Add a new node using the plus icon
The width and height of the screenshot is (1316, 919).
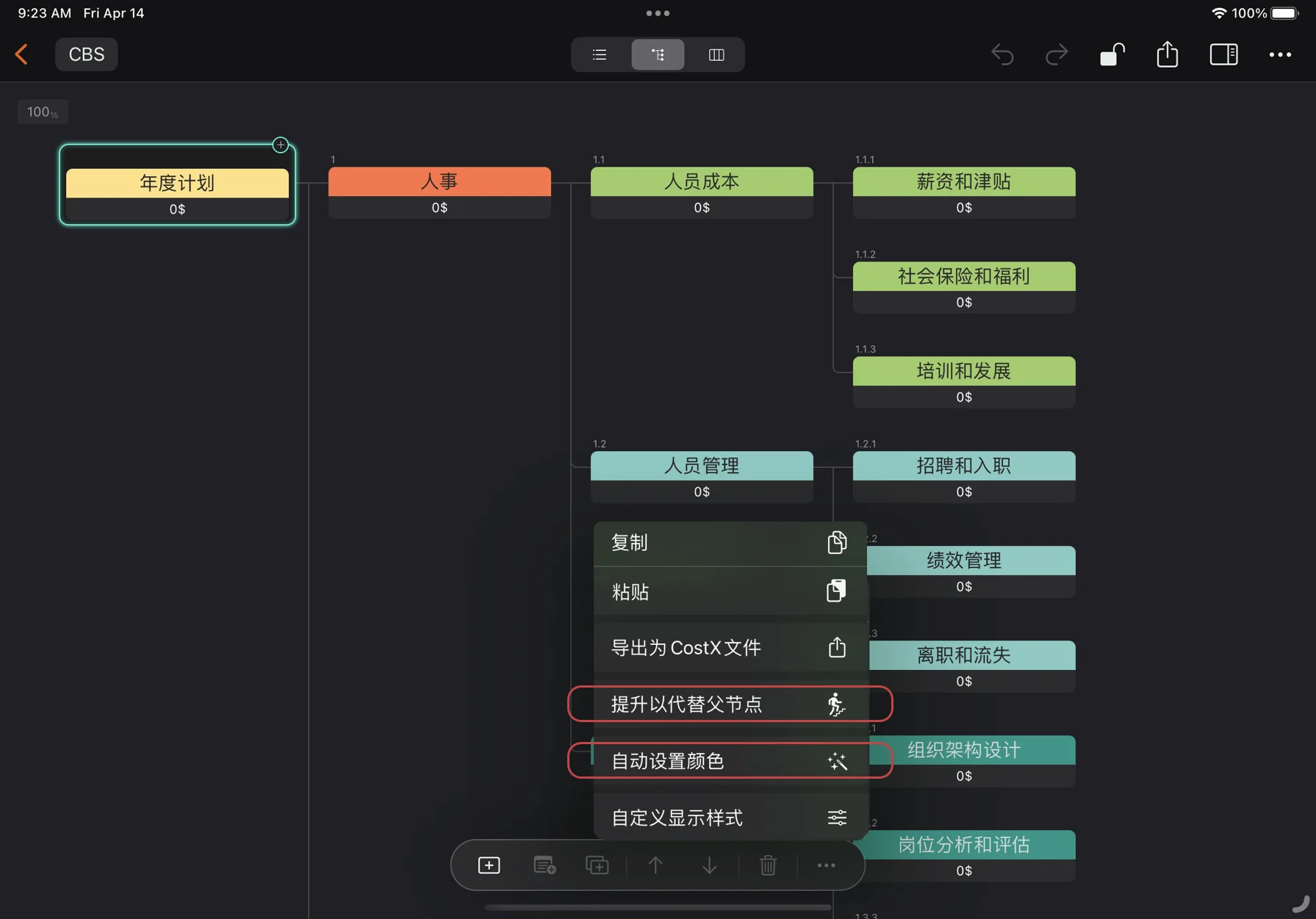[489, 865]
